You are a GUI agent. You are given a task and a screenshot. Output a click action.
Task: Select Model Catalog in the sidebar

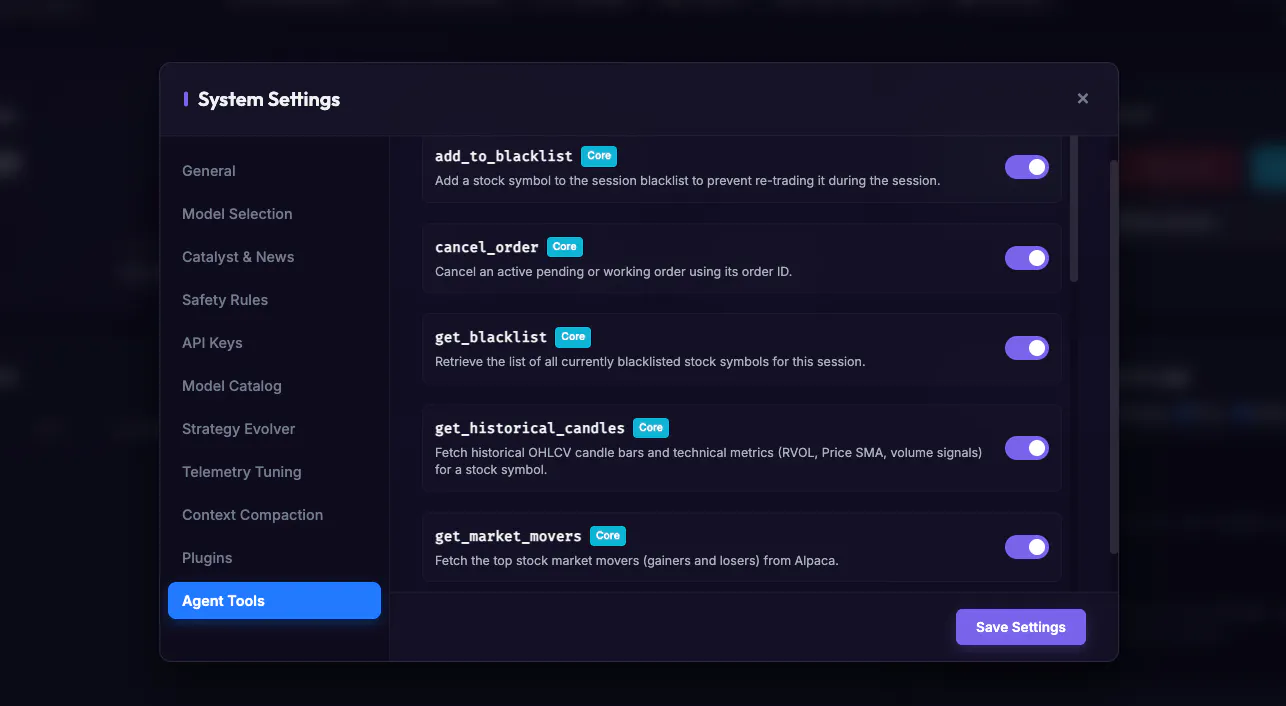tap(274, 386)
